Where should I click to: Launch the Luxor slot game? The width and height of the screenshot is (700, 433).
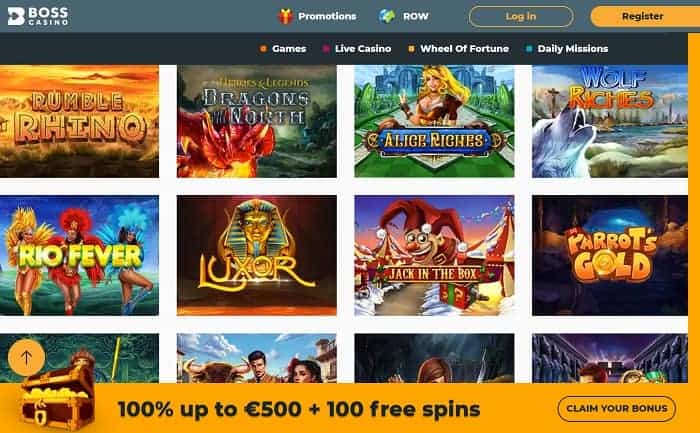click(x=257, y=255)
